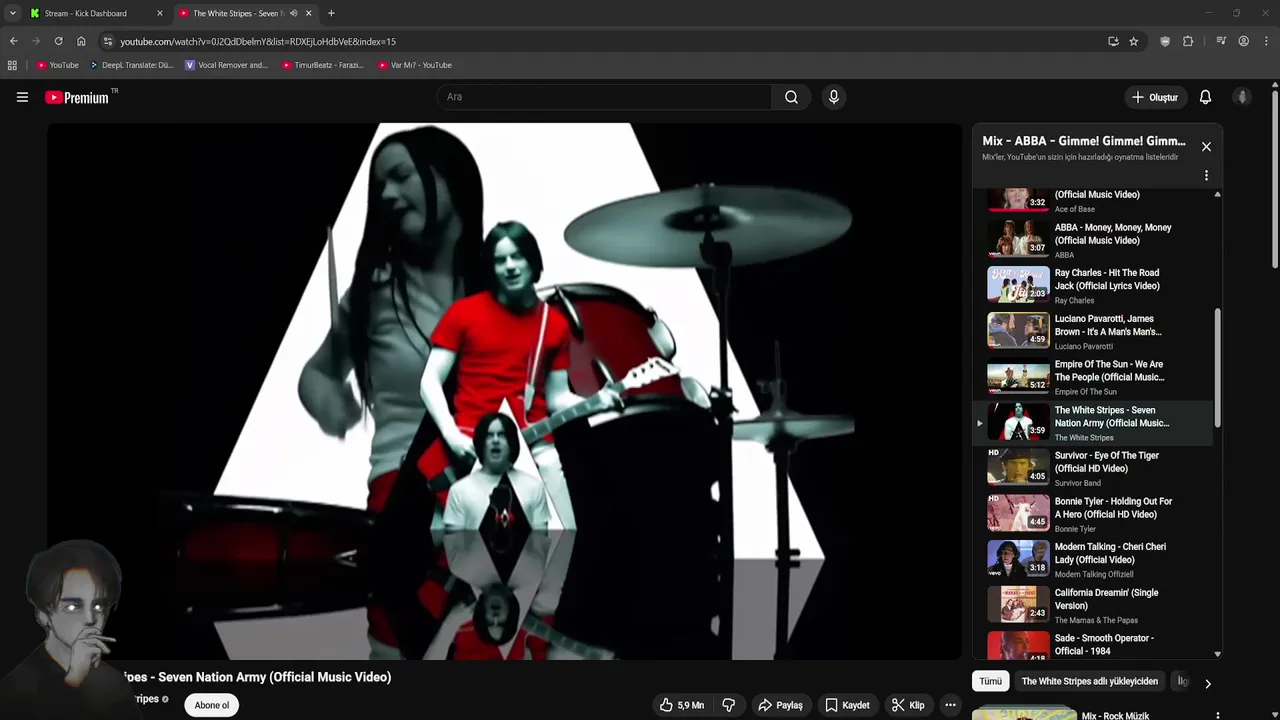Image resolution: width=1280 pixels, height=720 pixels.
Task: Bookmark this page with star icon
Action: coord(1134,41)
